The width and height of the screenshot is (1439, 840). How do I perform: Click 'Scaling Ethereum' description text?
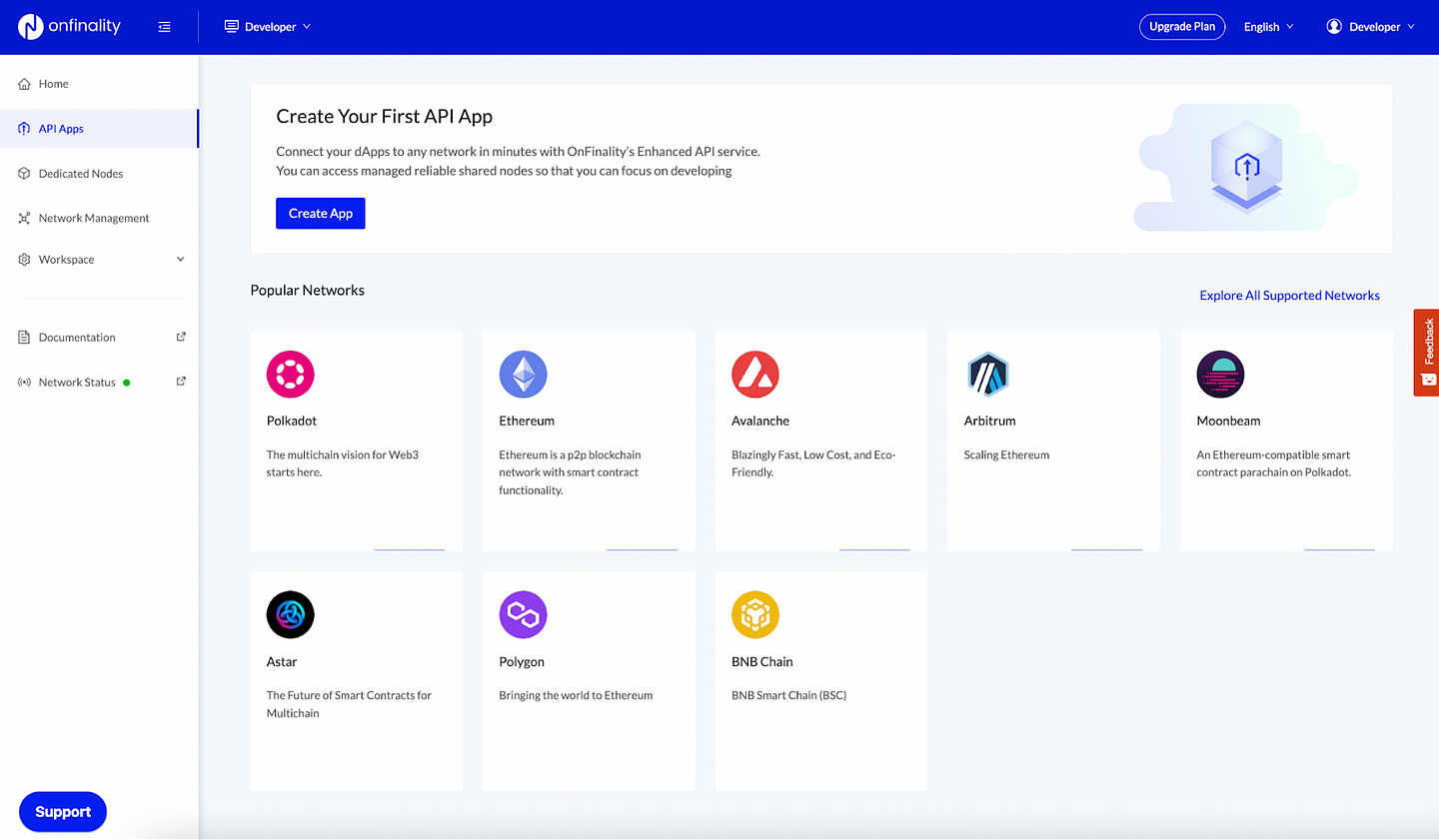[x=1006, y=455]
